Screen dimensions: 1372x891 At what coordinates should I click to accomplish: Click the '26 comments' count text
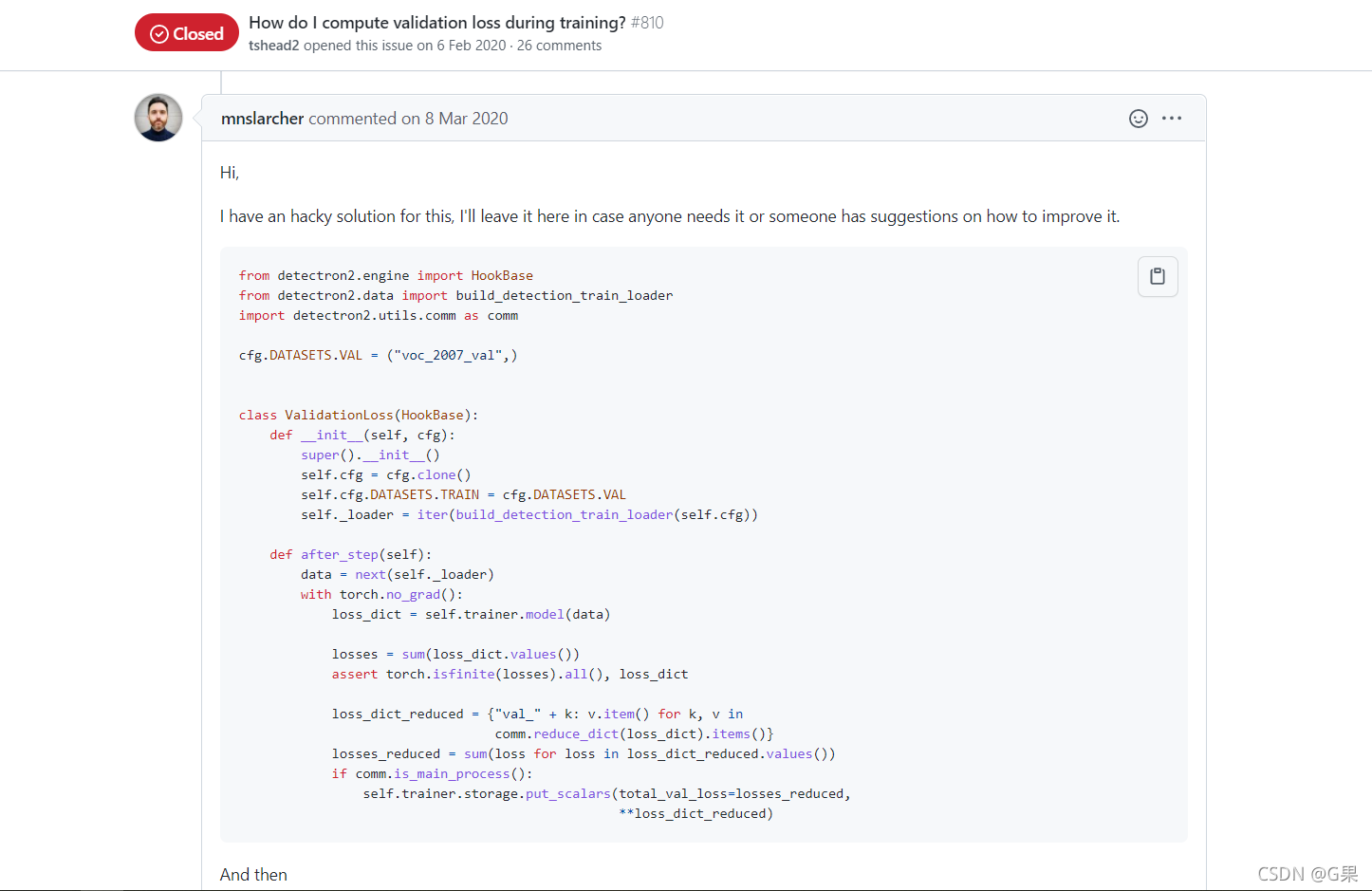pyautogui.click(x=559, y=46)
